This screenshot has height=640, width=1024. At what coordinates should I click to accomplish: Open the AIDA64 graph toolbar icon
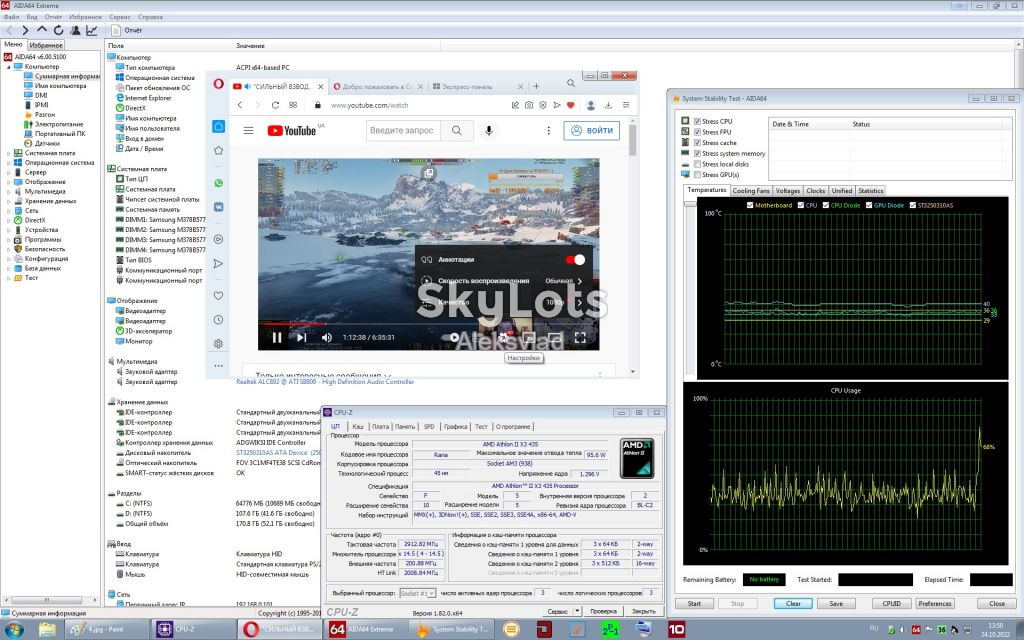point(91,30)
